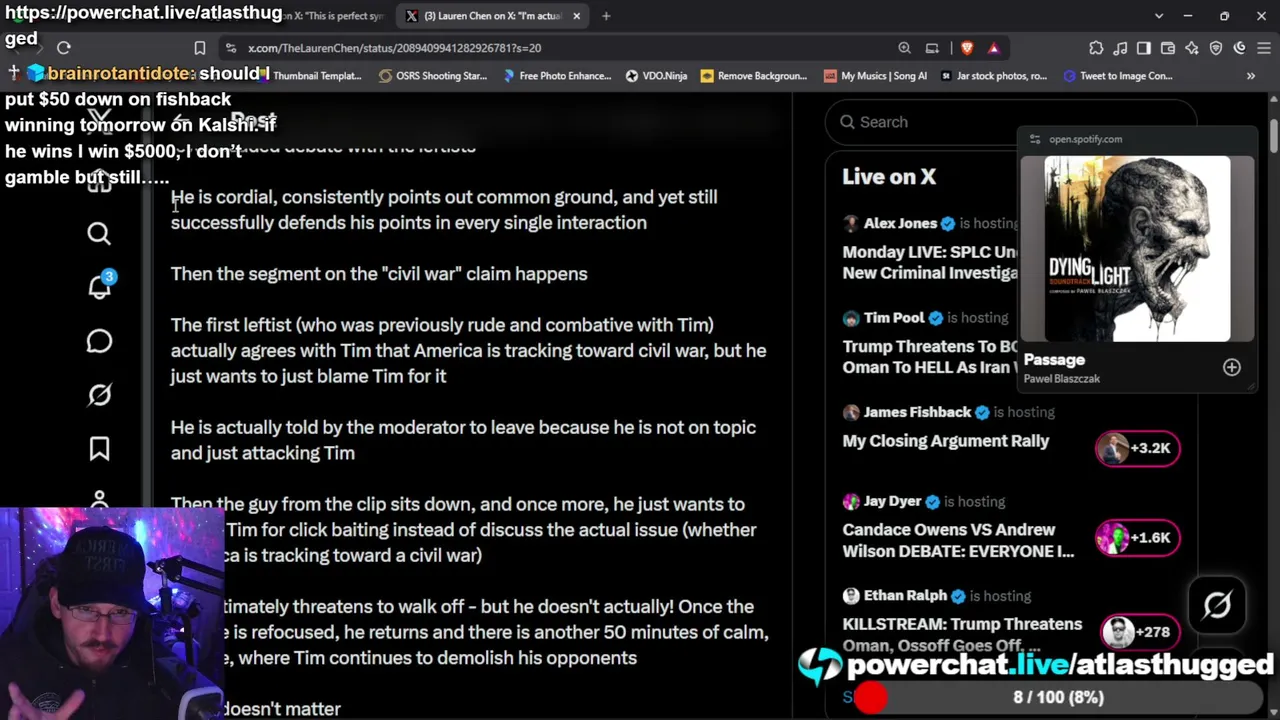
Task: Open Candace Owens VS Andrew Wilson debate
Action: click(958, 540)
